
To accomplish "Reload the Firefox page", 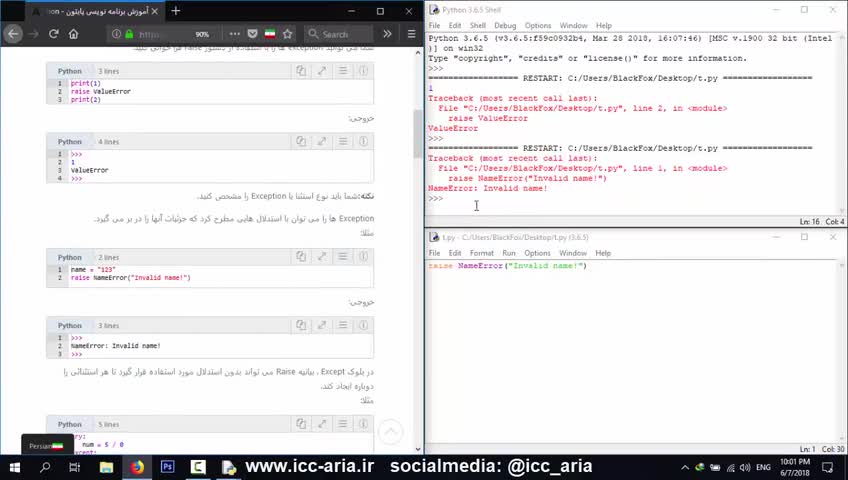I will (x=53, y=34).
